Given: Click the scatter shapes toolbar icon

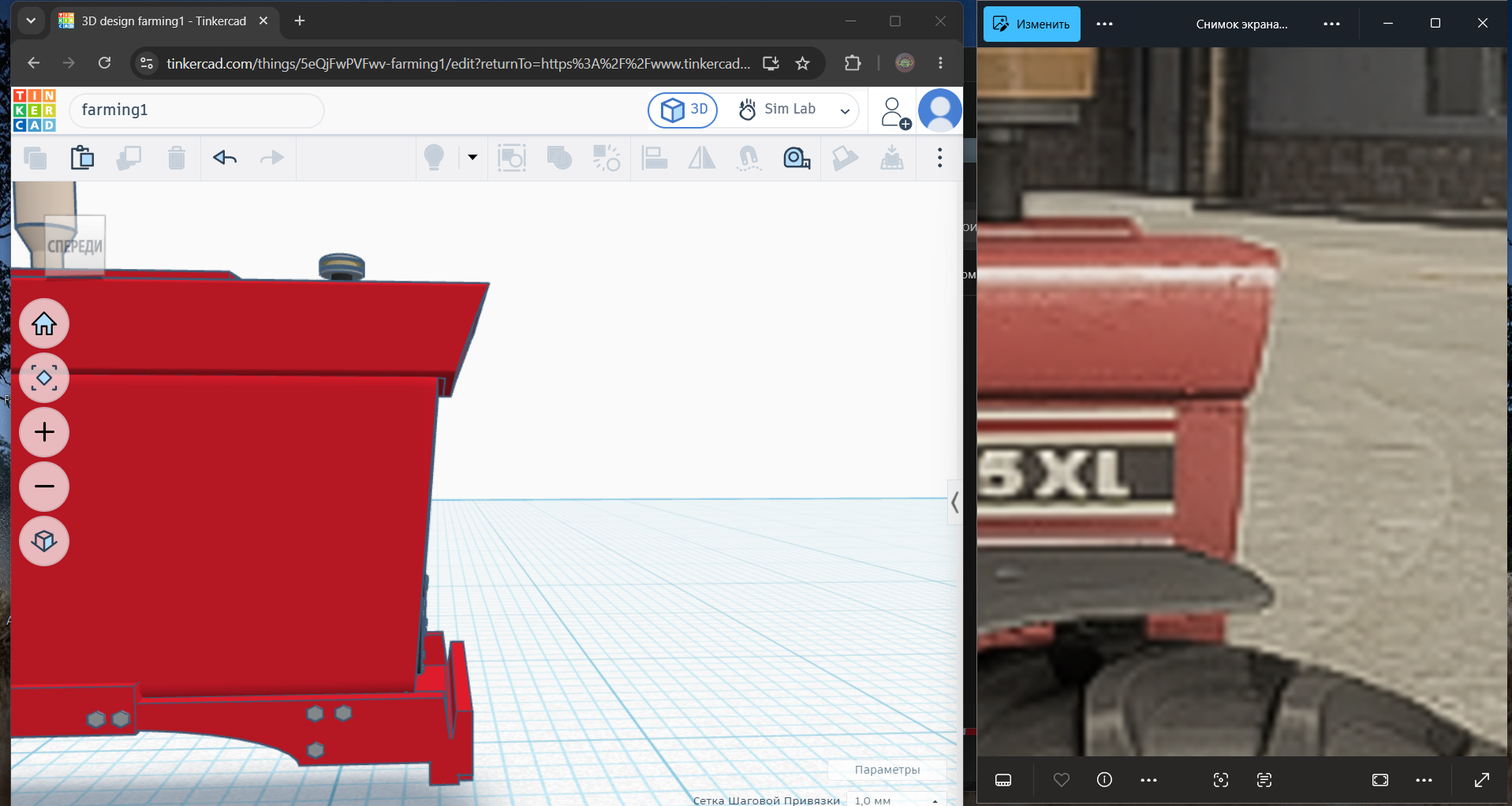Looking at the screenshot, I should tap(607, 159).
